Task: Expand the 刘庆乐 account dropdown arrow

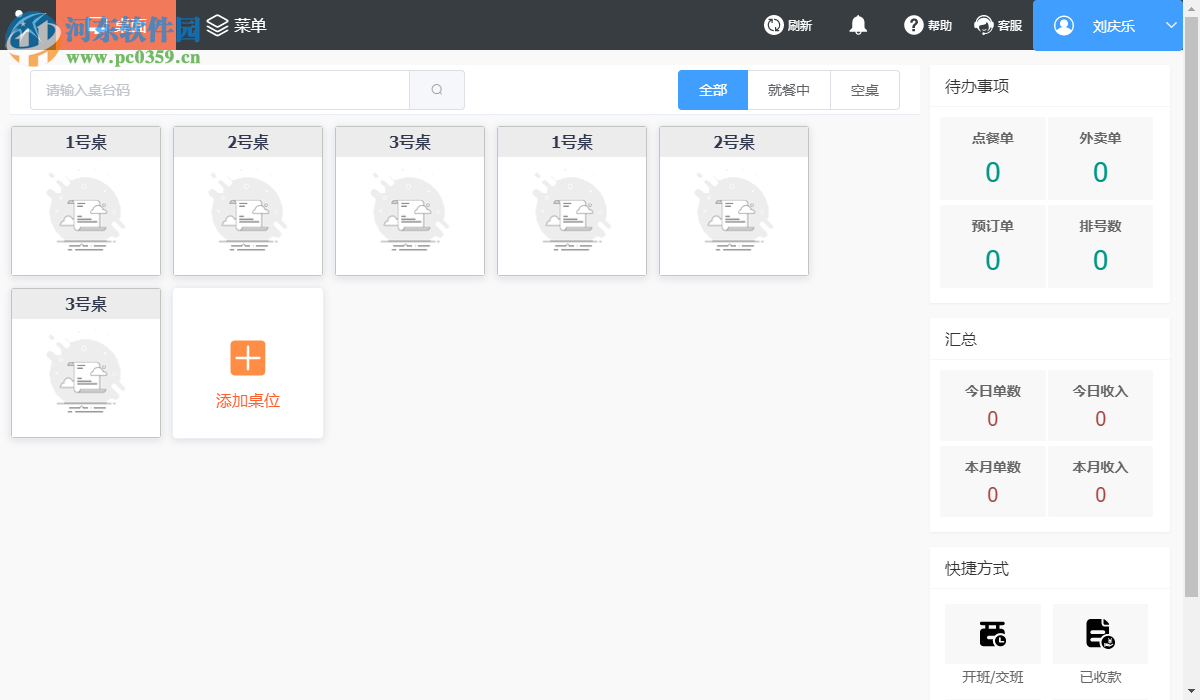Action: pyautogui.click(x=1172, y=25)
